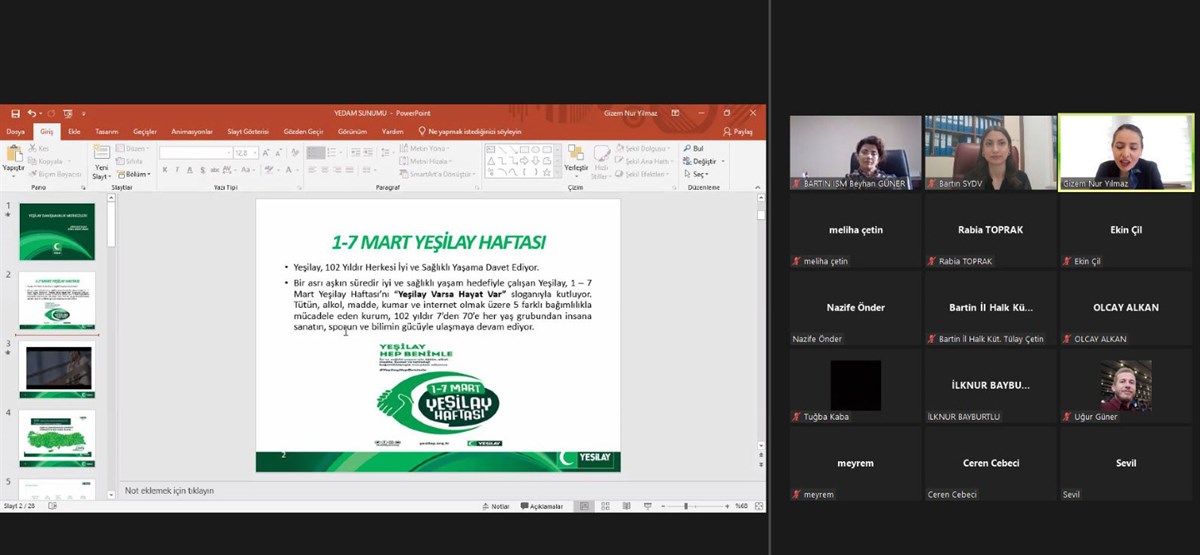Select slide 1 thumbnail in slide panel
The width and height of the screenshot is (1200, 555).
point(57,232)
